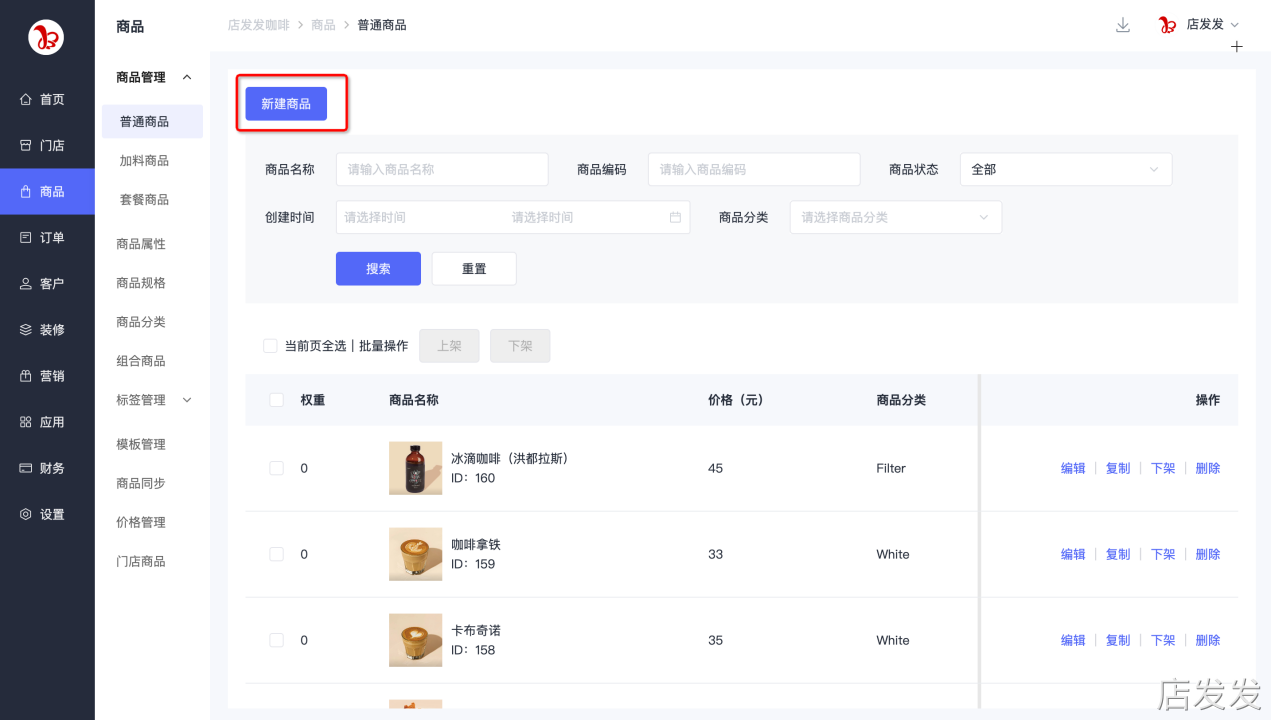Check the box for 冰滴咖啡 row
Viewport: 1271px width, 720px height.
(x=277, y=468)
